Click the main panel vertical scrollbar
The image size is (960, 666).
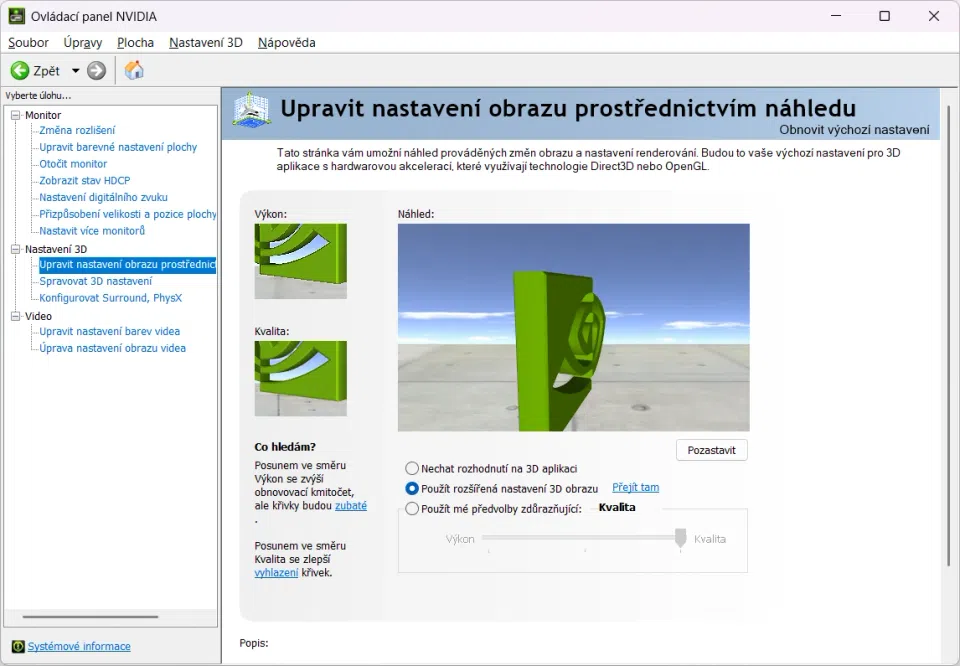tap(950, 337)
